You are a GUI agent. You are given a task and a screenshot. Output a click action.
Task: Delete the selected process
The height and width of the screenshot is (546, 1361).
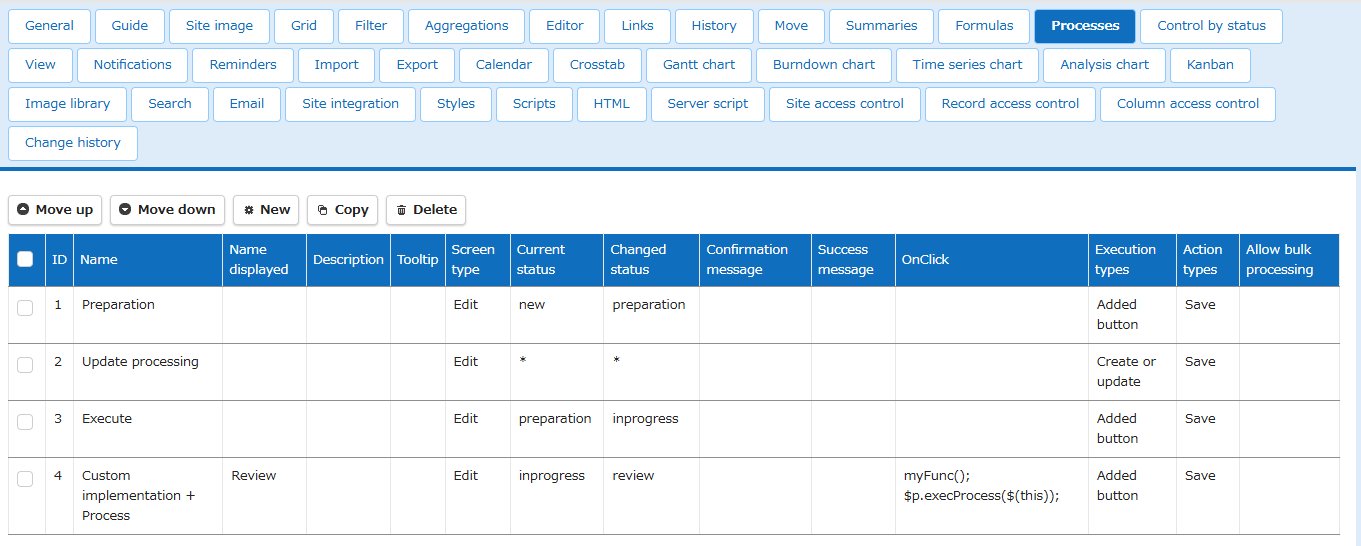pos(426,210)
